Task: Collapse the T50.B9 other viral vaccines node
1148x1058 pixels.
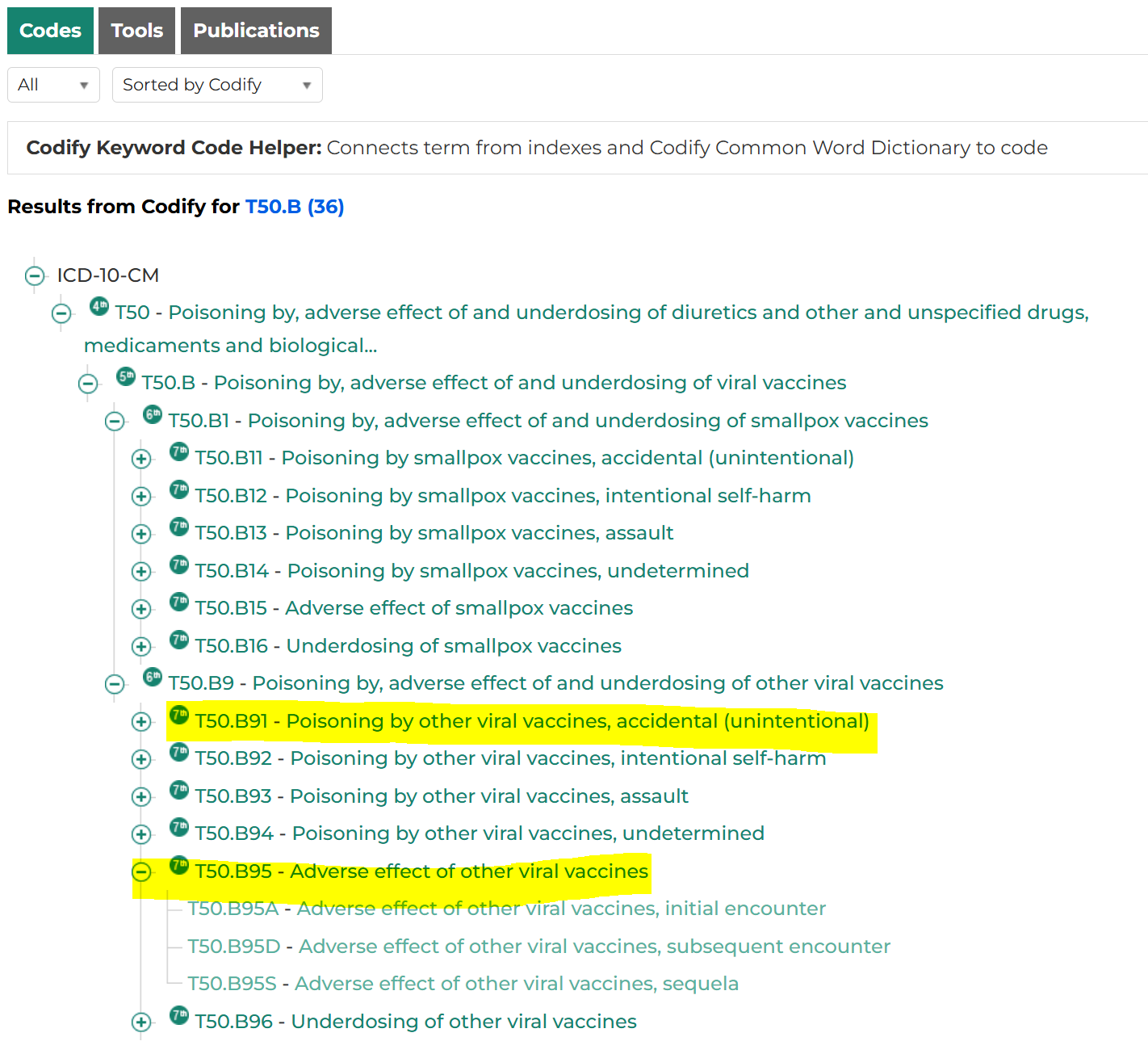Action: point(115,684)
